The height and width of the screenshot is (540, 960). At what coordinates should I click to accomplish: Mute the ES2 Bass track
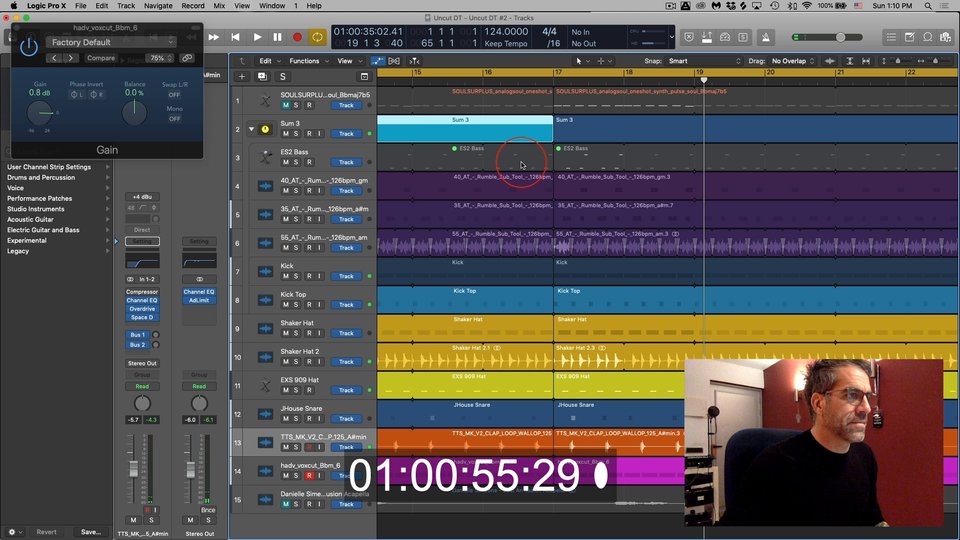pyautogui.click(x=285, y=162)
